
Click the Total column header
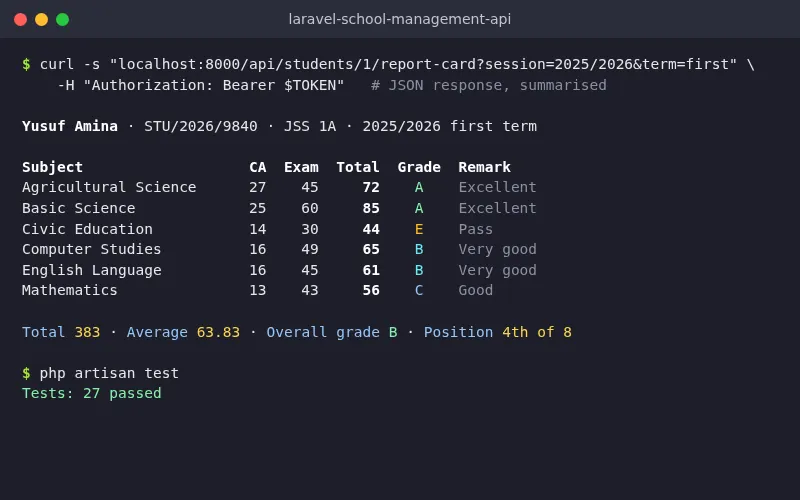(358, 167)
